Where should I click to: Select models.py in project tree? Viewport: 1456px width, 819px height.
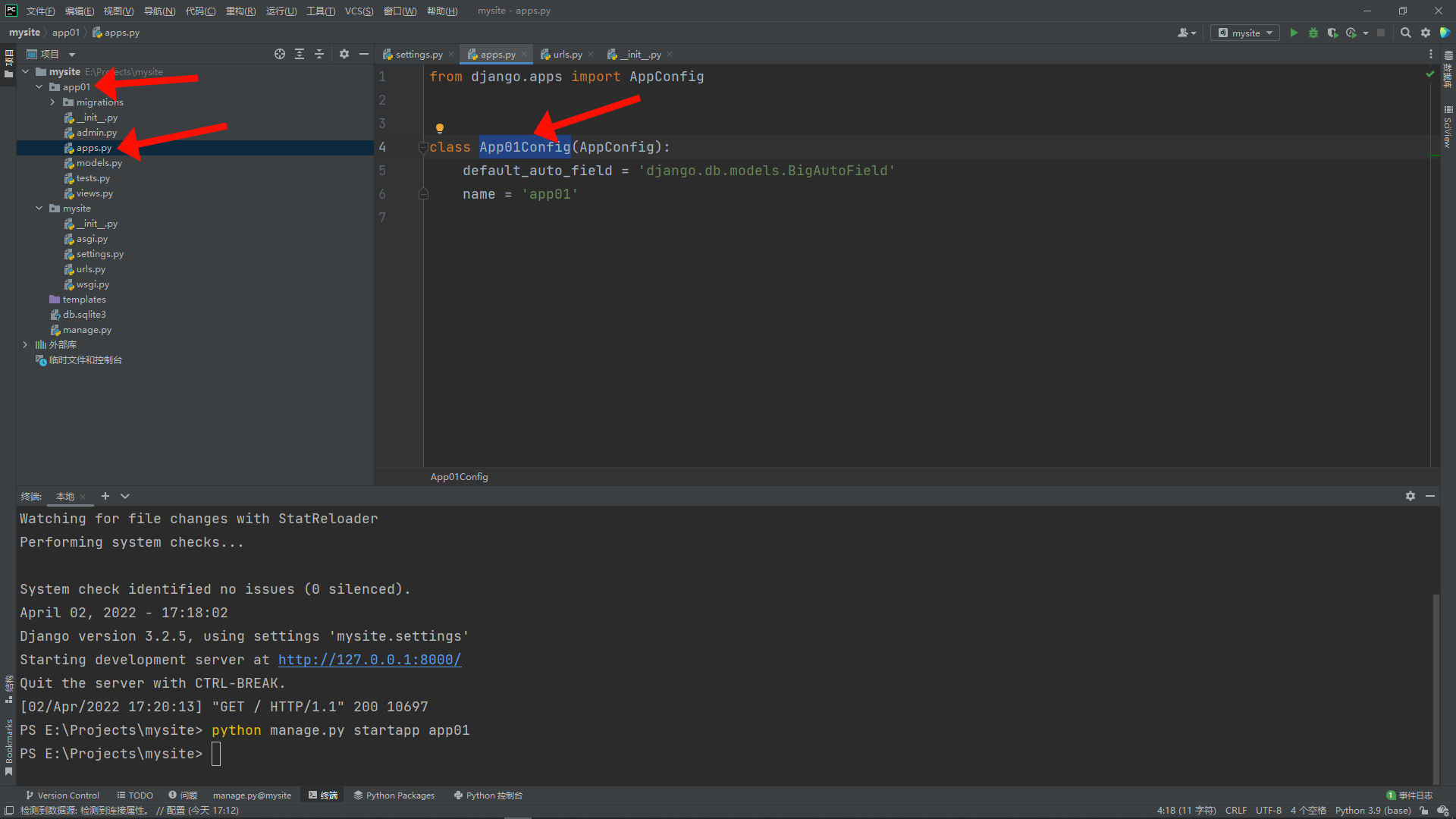coord(99,163)
